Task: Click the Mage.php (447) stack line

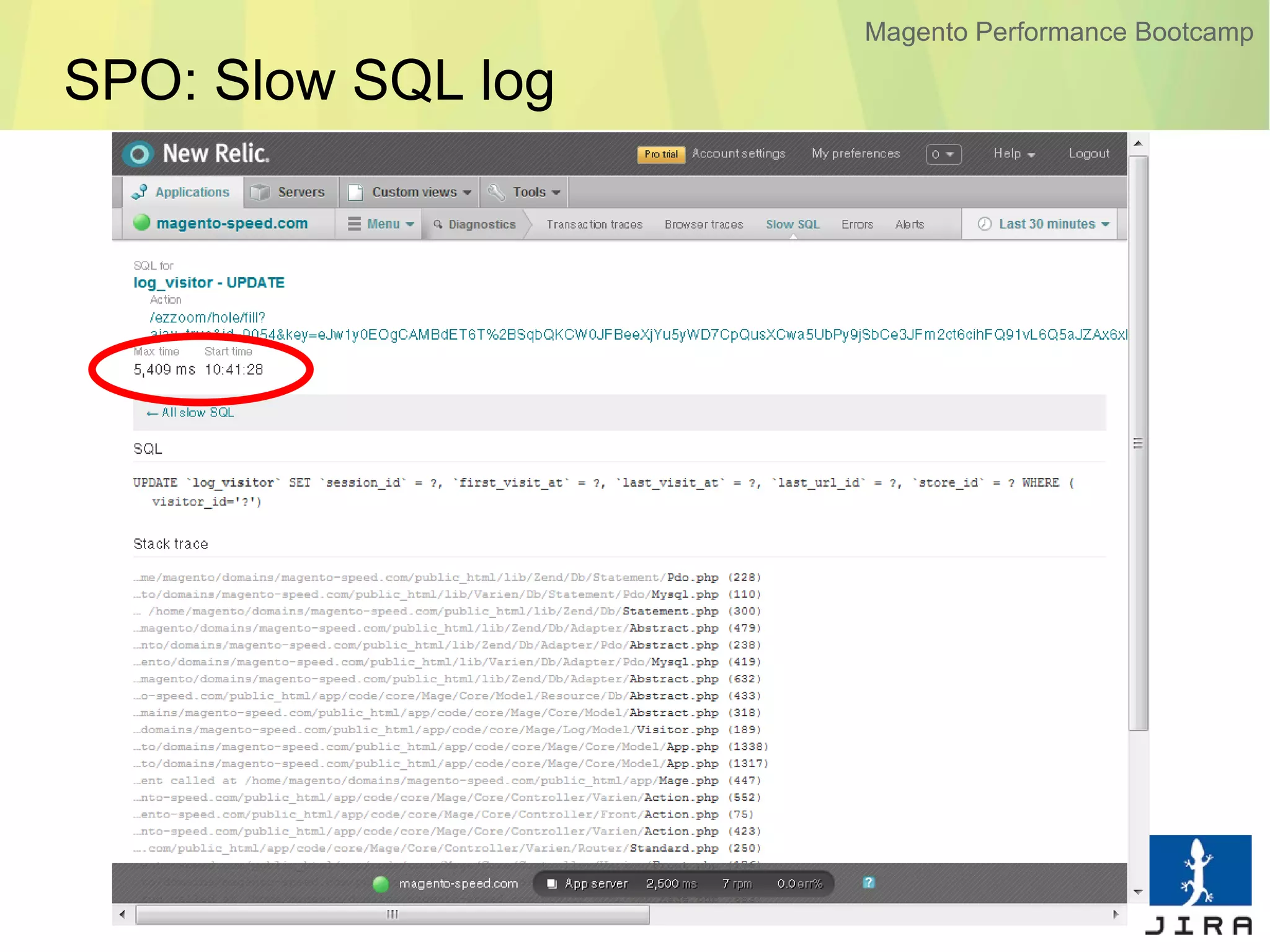Action: pos(447,781)
